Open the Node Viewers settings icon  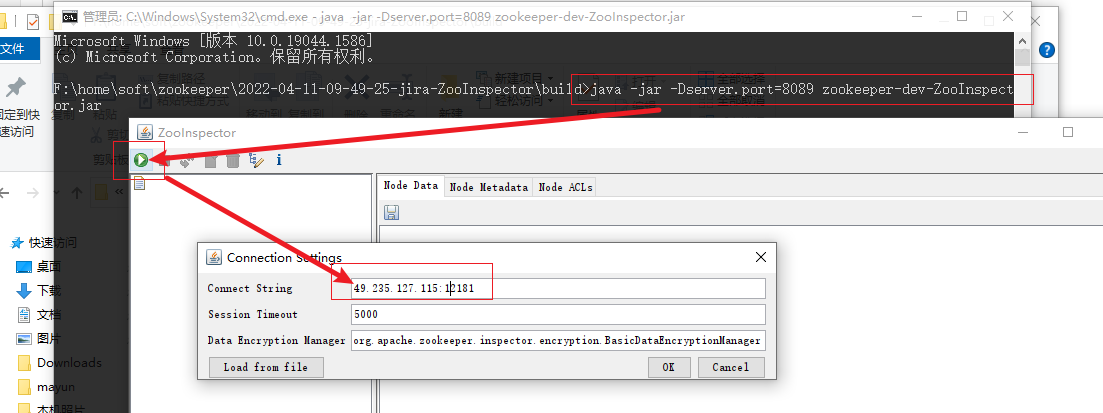tap(256, 161)
